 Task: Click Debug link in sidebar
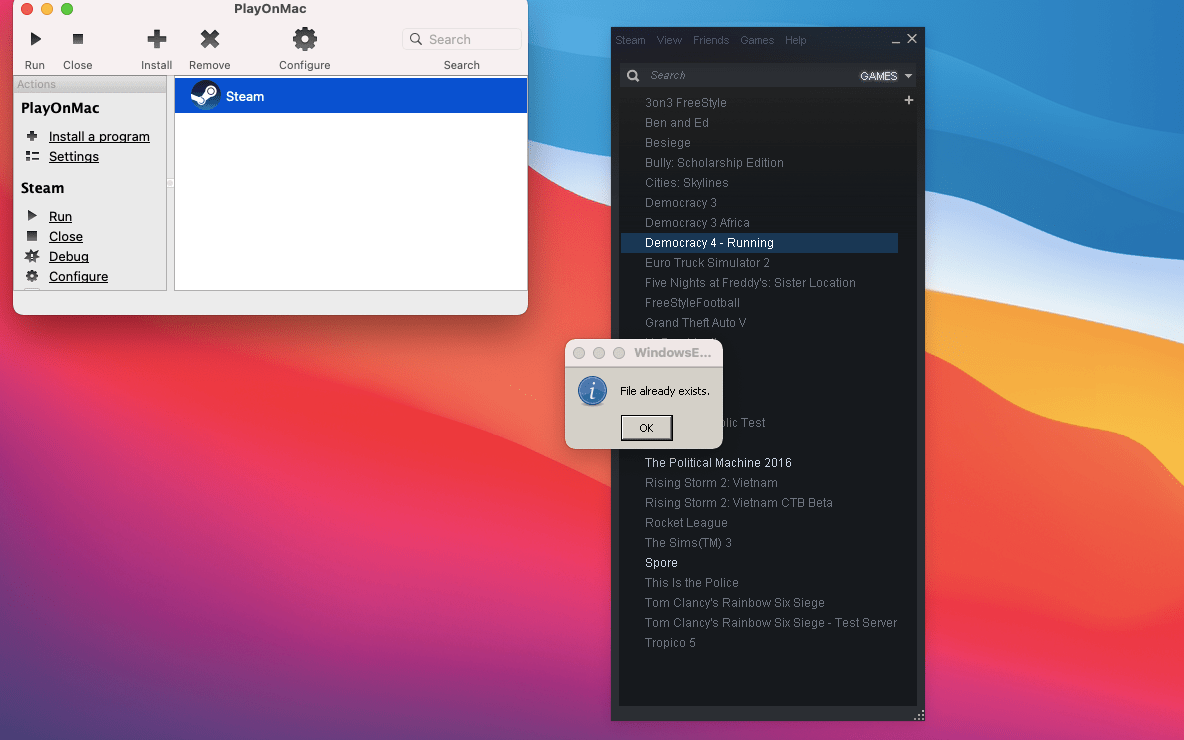[69, 256]
